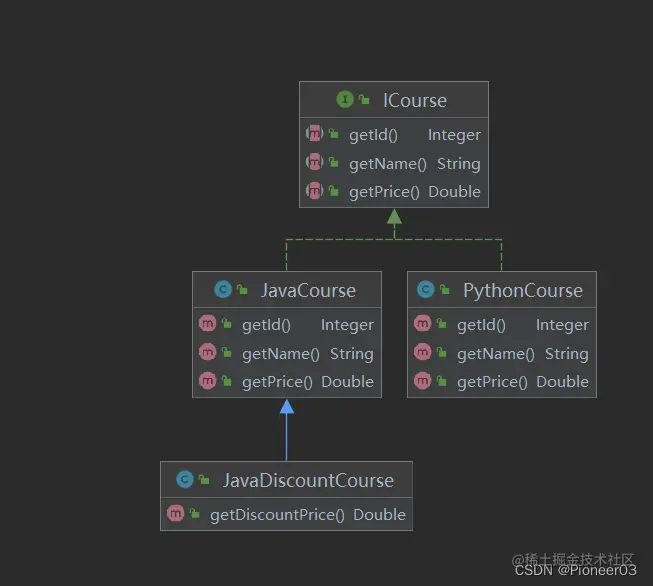
Task: Click Integer return type in ICourse
Action: click(454, 135)
